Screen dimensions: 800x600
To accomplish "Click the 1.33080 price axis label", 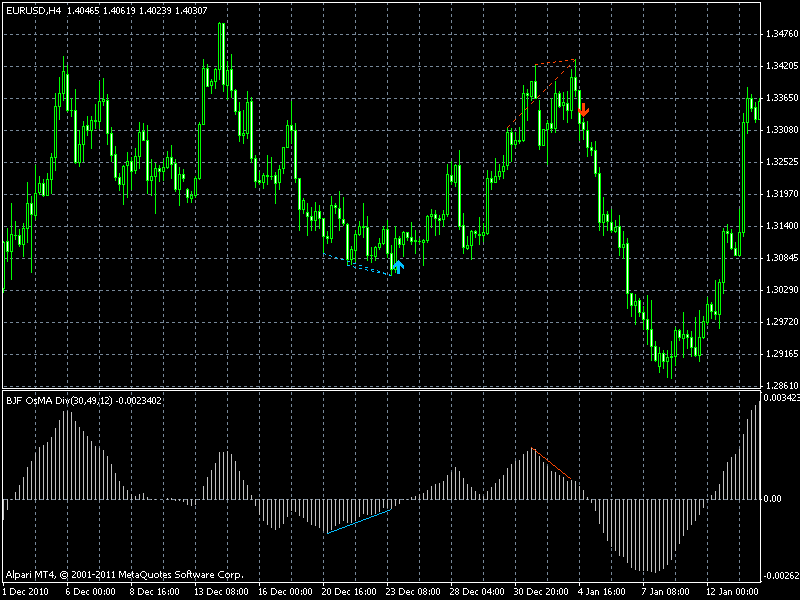I will pos(781,130).
